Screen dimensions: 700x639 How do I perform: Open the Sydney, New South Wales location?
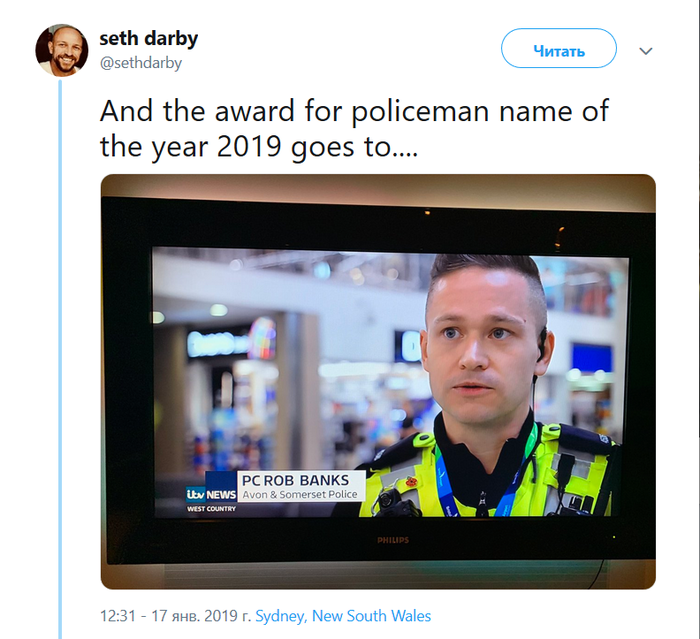343,616
